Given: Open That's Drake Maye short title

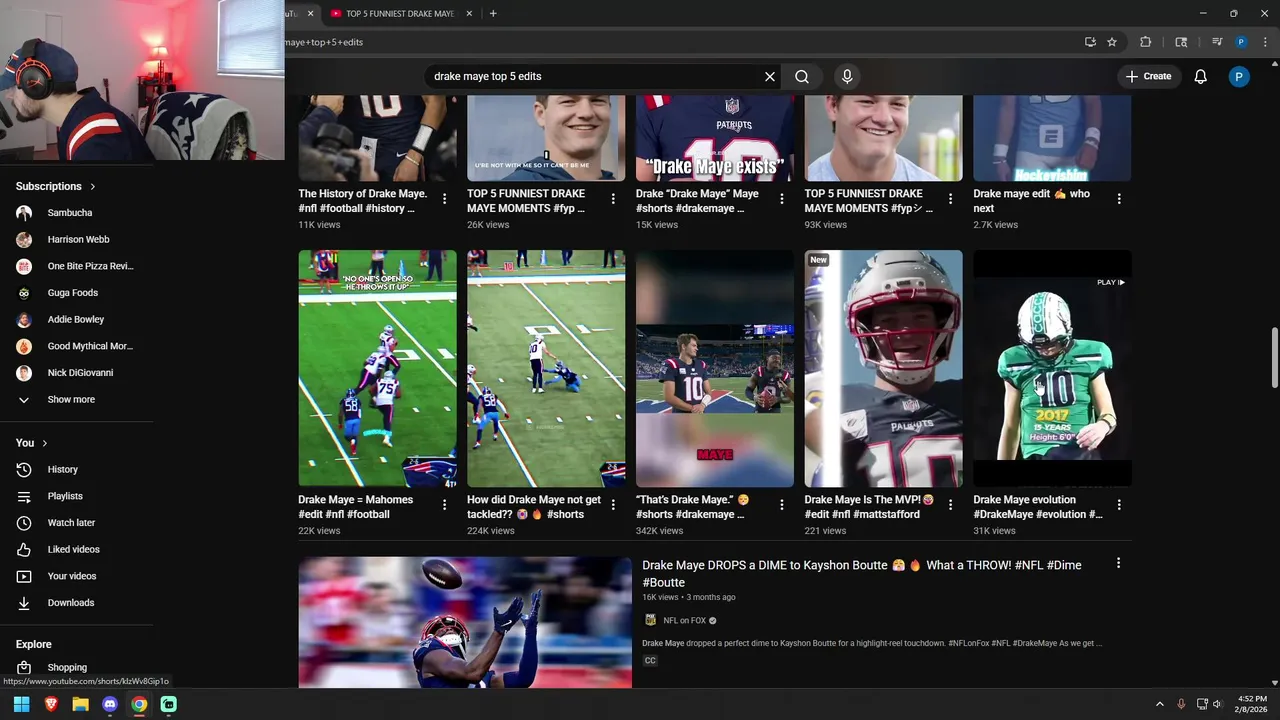Looking at the screenshot, I should (693, 507).
